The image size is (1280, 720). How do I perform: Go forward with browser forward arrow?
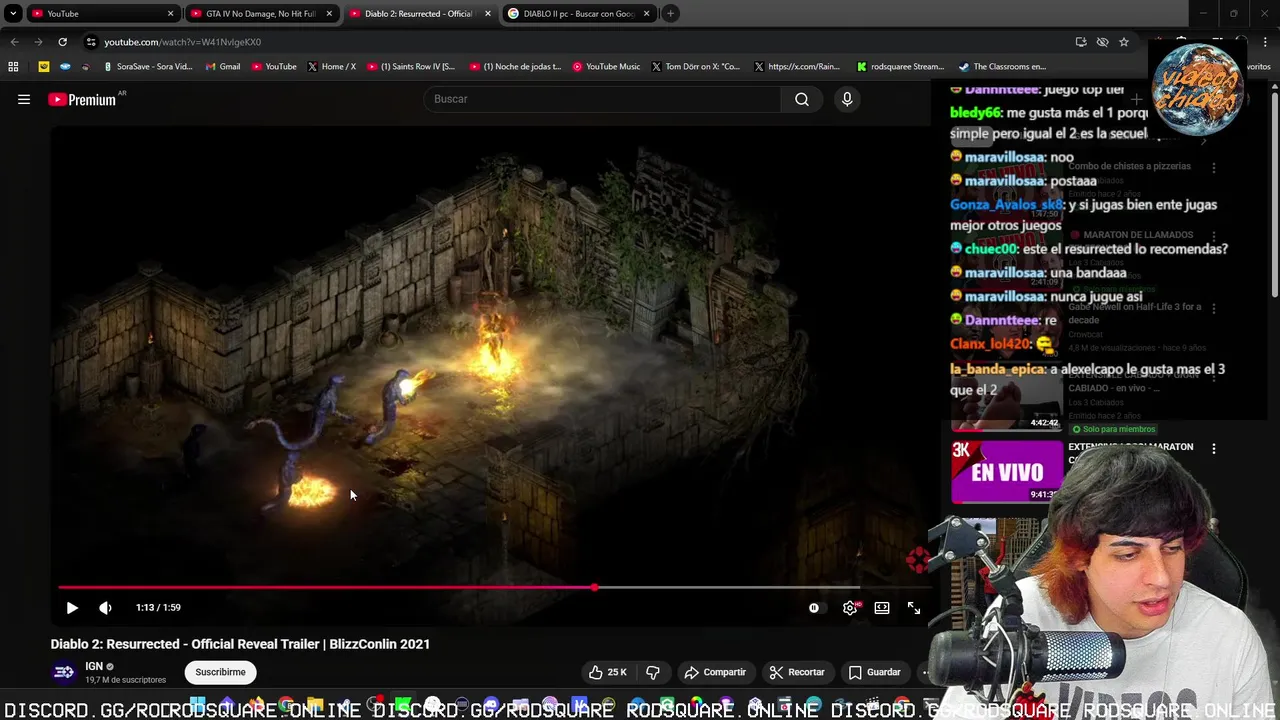tap(38, 42)
